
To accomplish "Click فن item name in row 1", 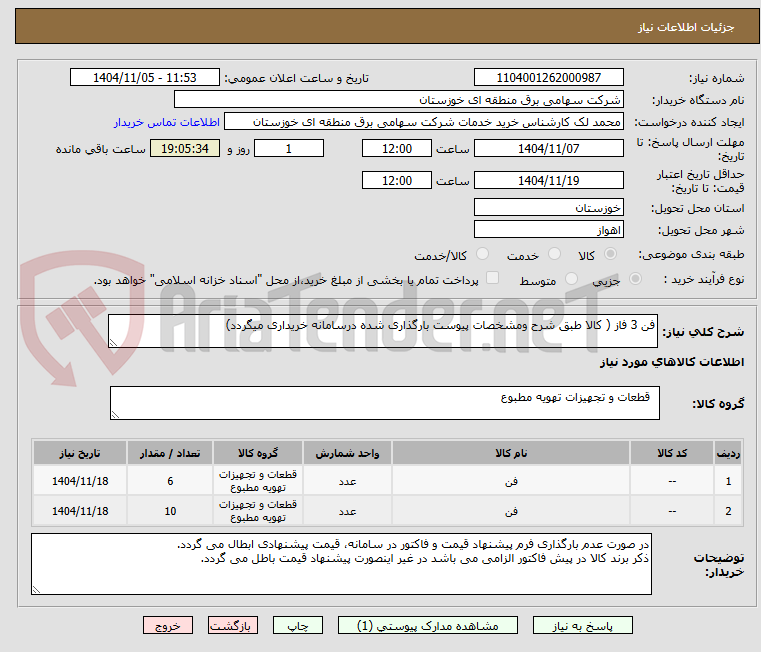I will tap(511, 481).
